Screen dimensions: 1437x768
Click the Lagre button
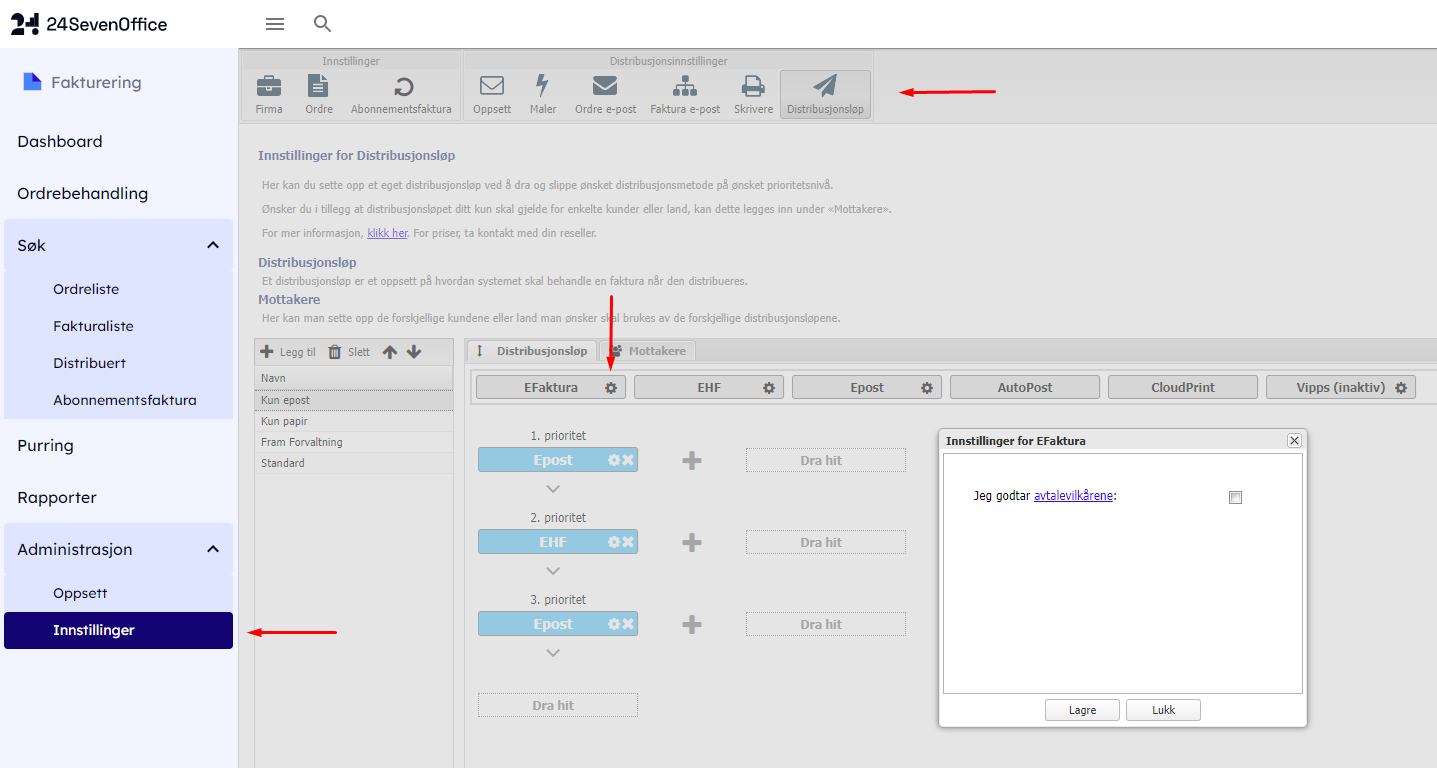(1082, 710)
